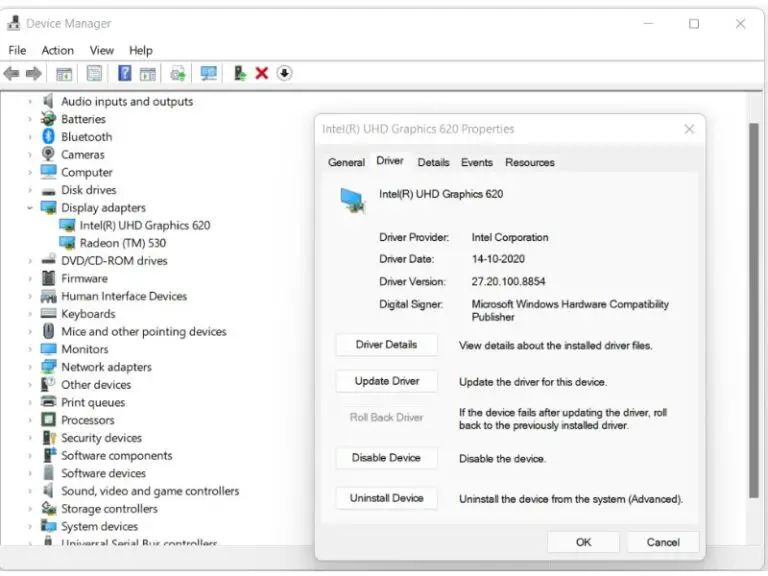Switch to the Events tab
Viewport: 768px width, 576px height.
click(476, 162)
